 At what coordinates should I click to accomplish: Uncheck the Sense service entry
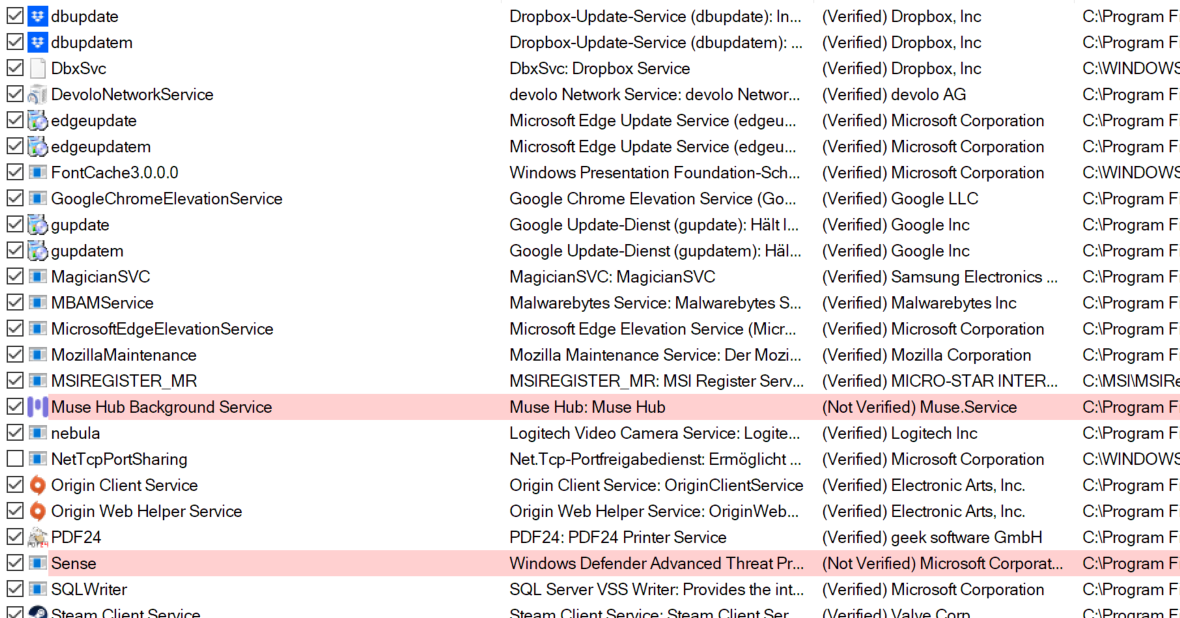(x=15, y=563)
